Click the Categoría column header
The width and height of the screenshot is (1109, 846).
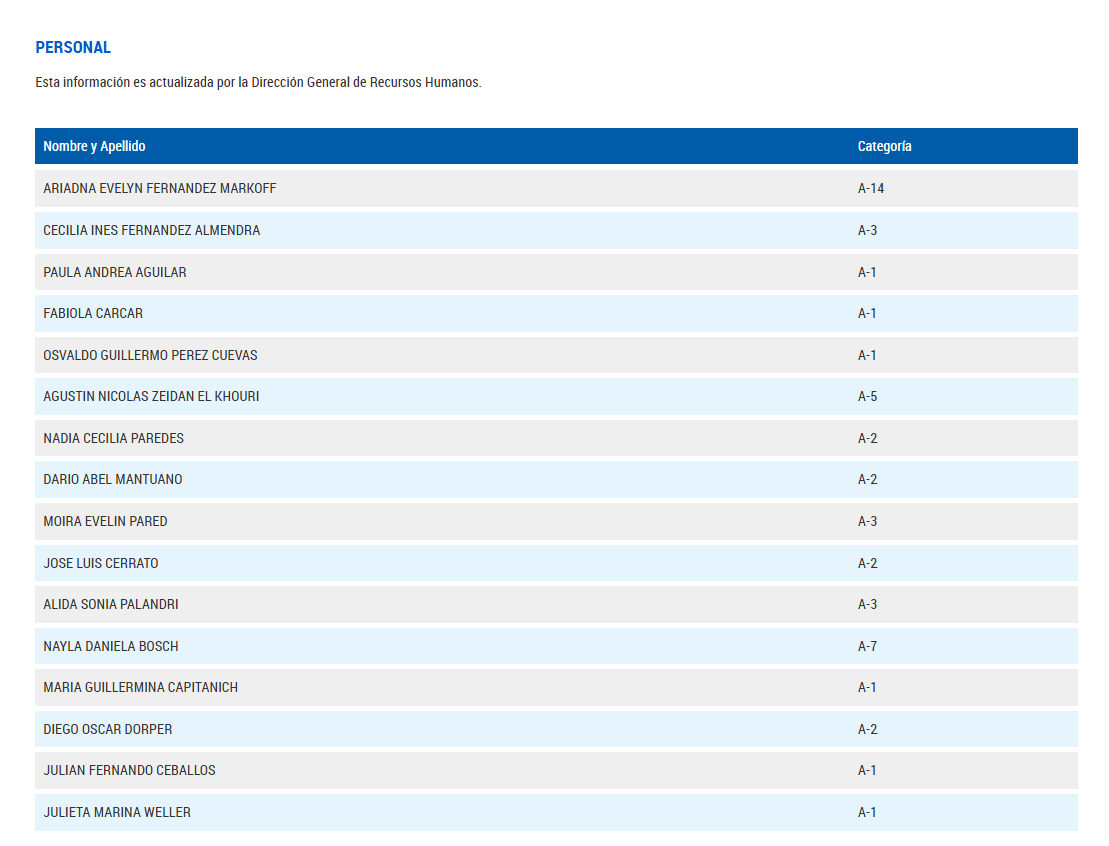point(884,146)
